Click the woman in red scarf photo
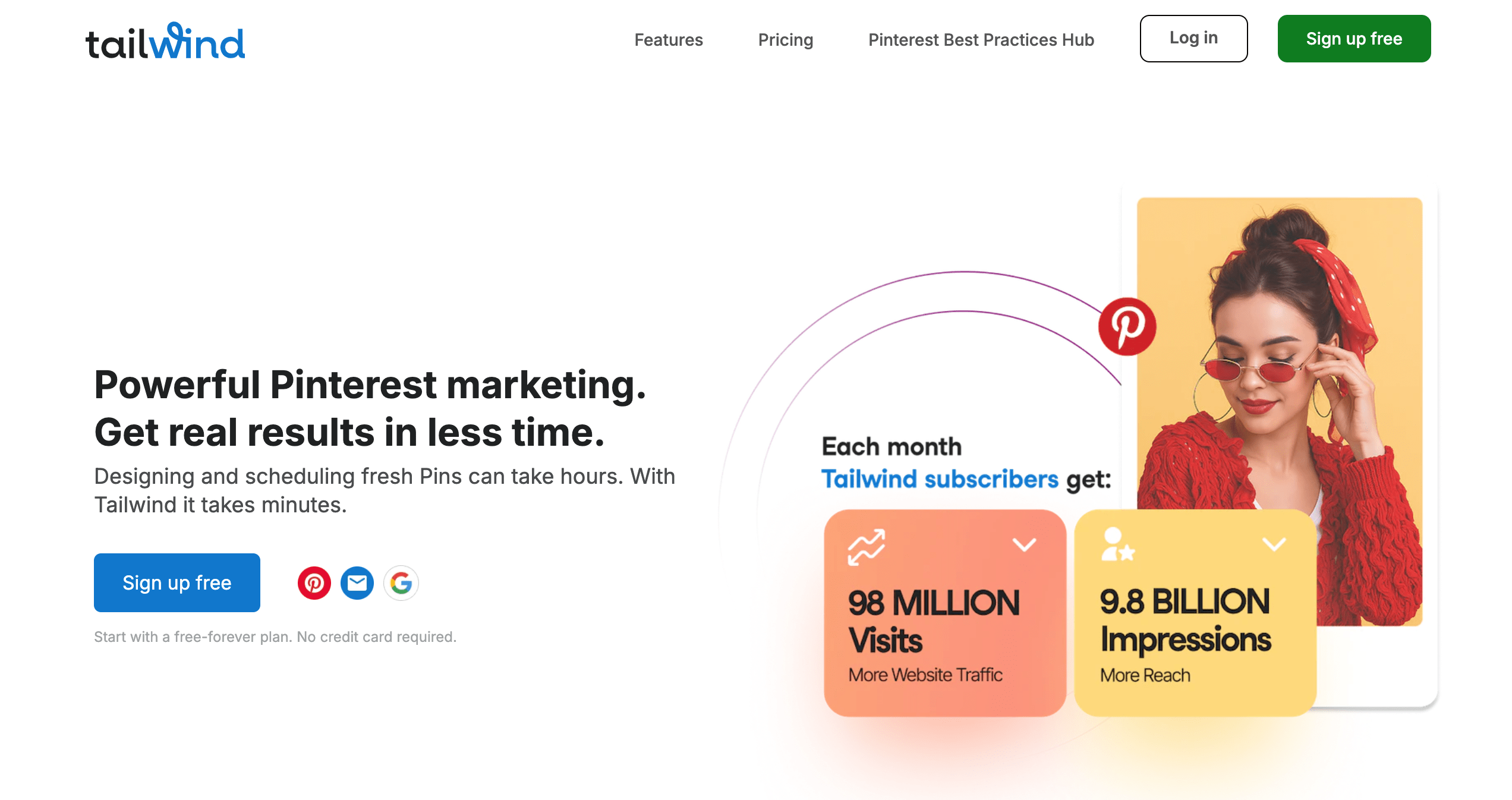Viewport: 1512px width, 800px height. [x=1279, y=357]
